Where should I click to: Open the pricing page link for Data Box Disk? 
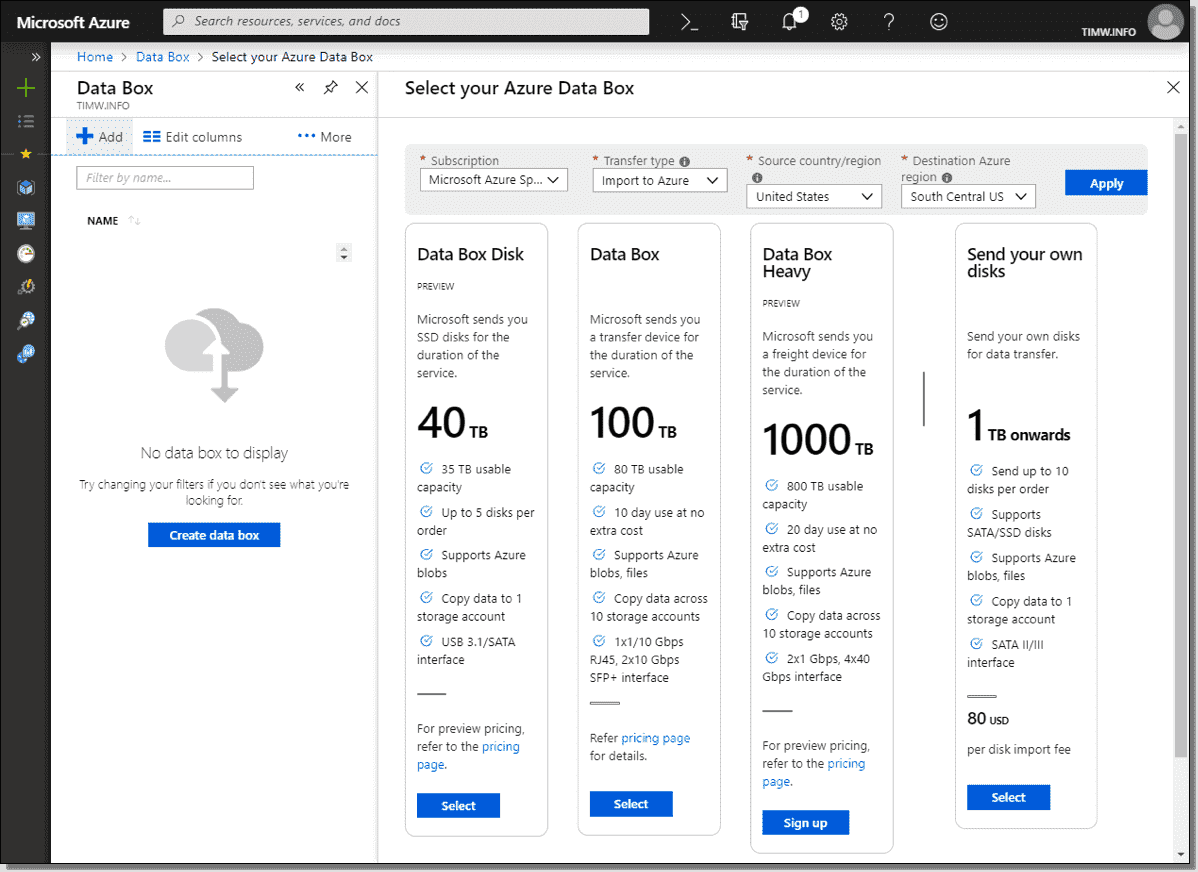[501, 746]
